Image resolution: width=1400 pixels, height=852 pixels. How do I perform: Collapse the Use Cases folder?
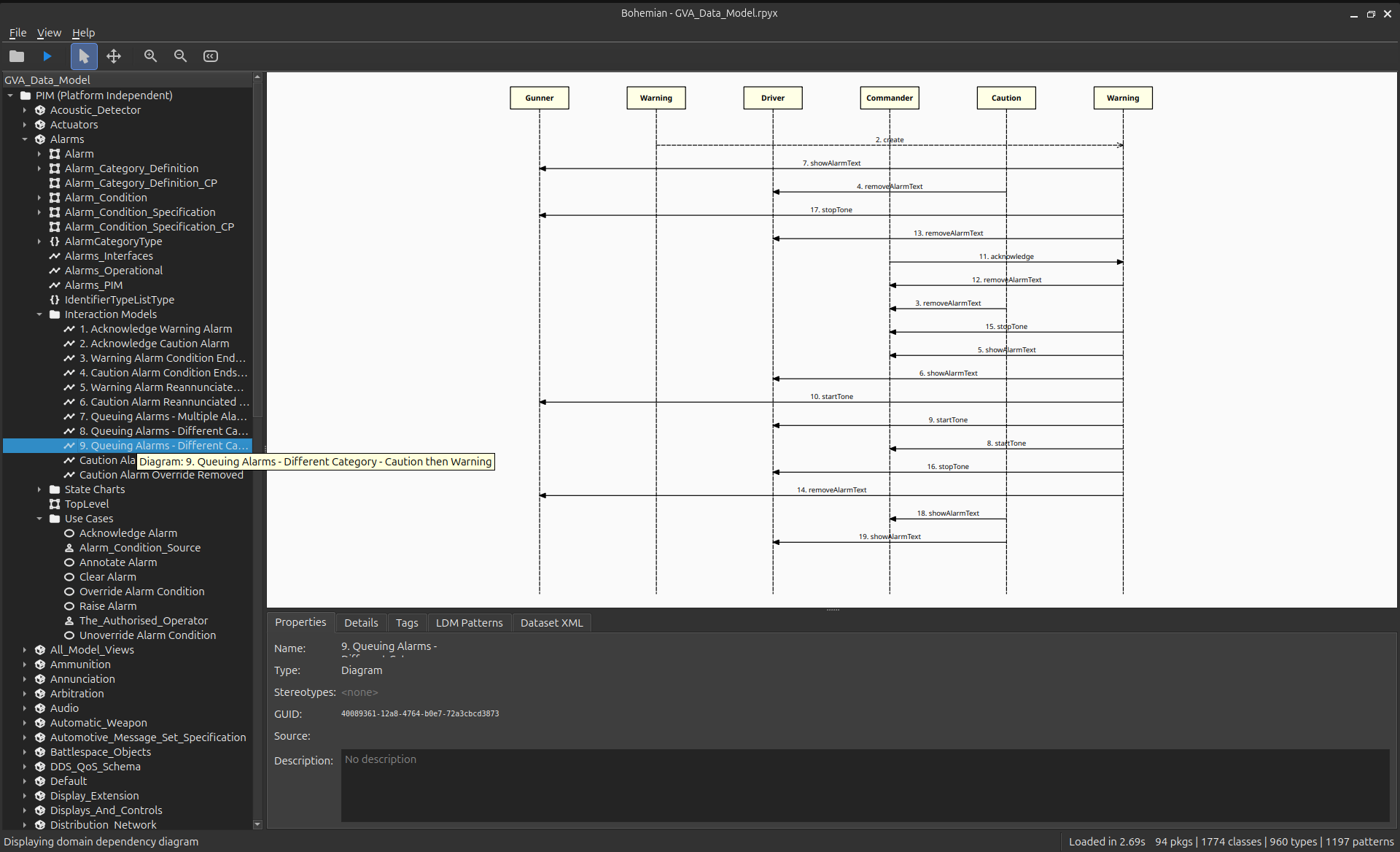tap(39, 519)
